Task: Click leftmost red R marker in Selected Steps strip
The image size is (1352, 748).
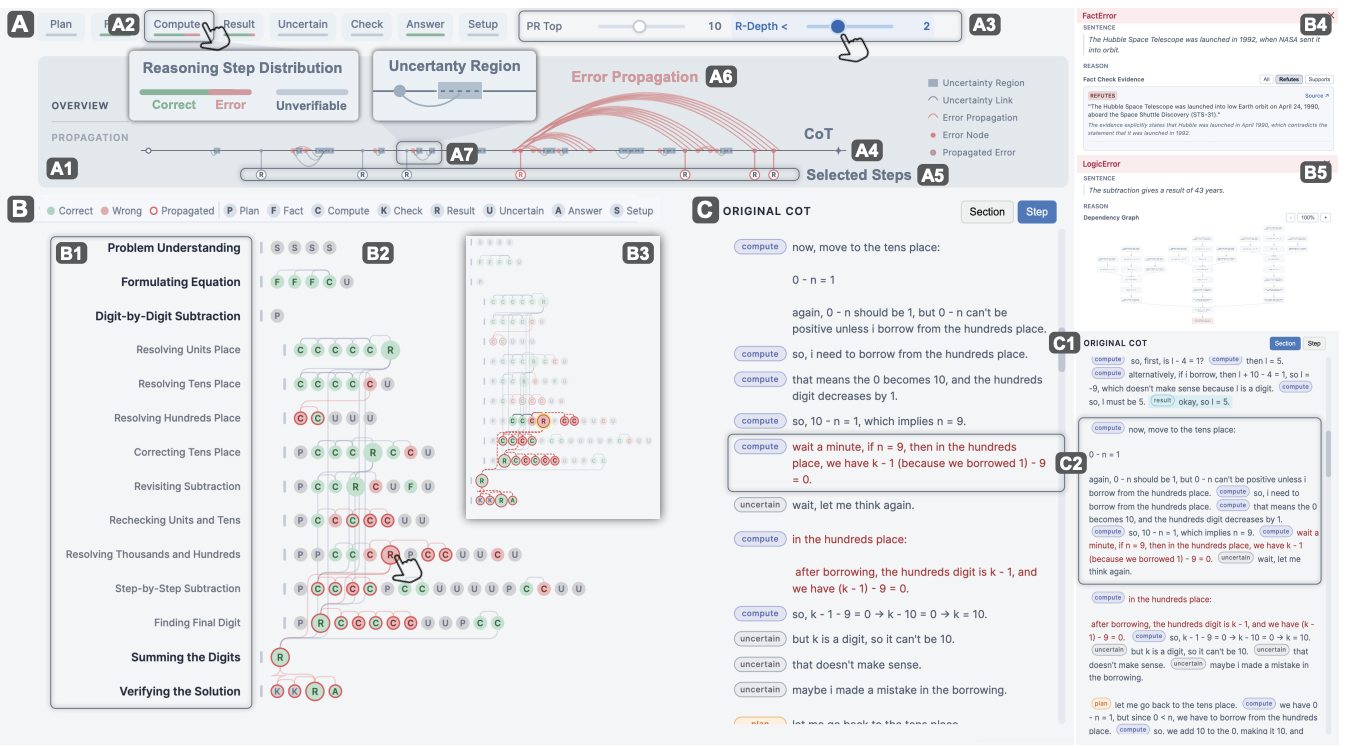Action: point(520,175)
